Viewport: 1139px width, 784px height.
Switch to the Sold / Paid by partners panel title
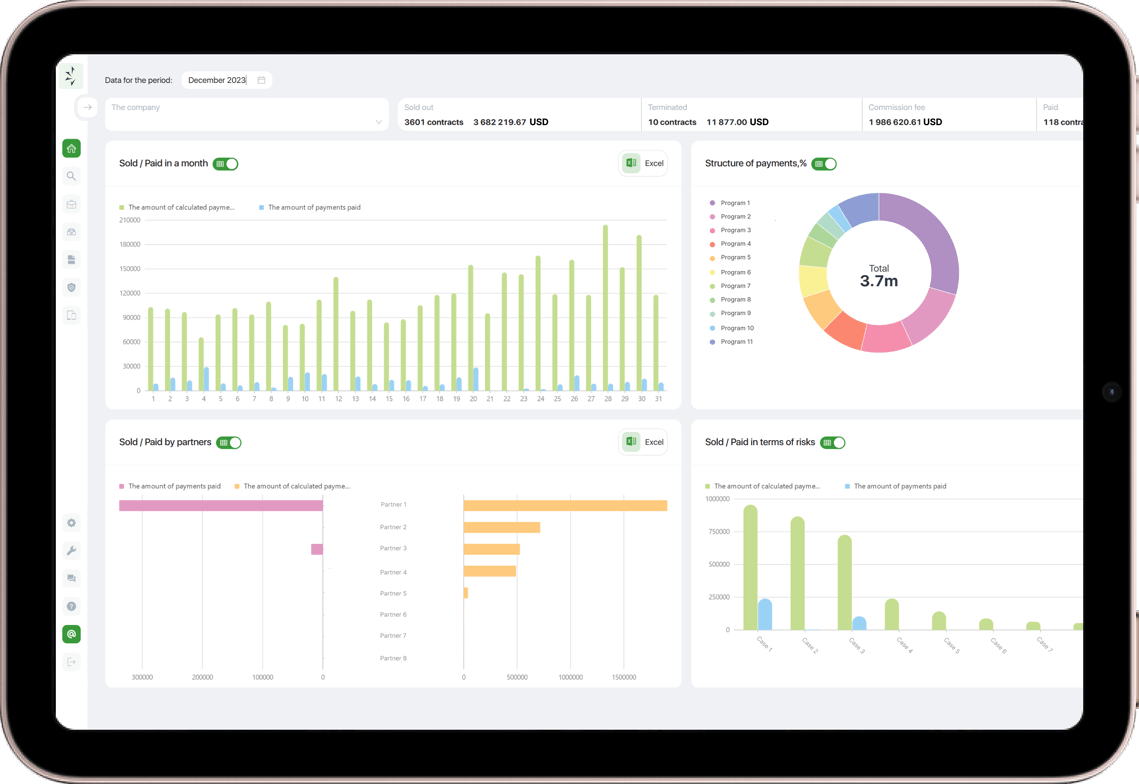coord(166,441)
